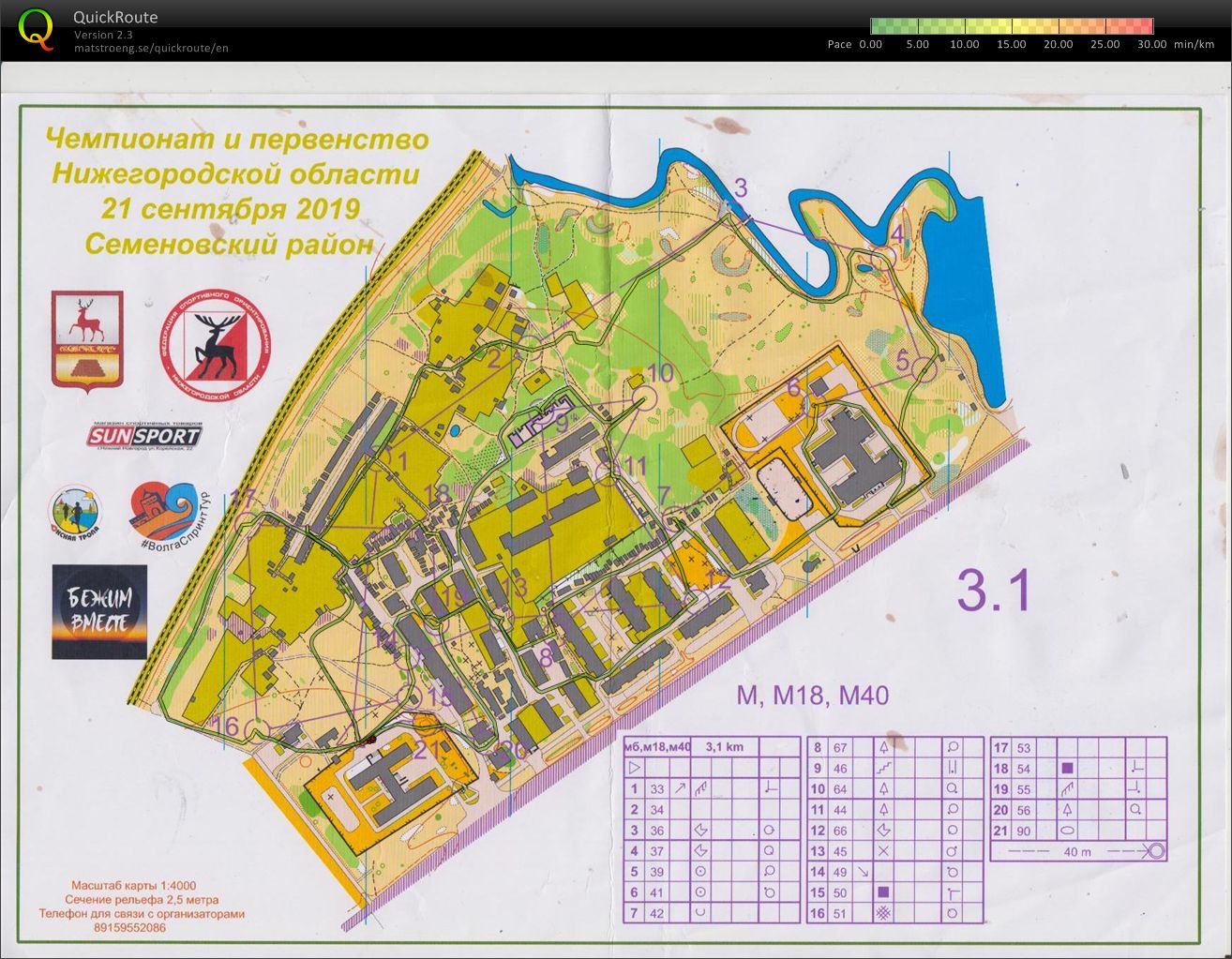Screen dimensions: 1232x959
Task: Click the large 3.1 course label
Action: [994, 591]
